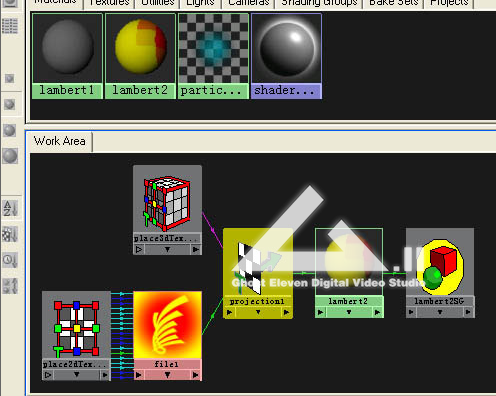Click lambert2 node output connection arrow

click(378, 312)
